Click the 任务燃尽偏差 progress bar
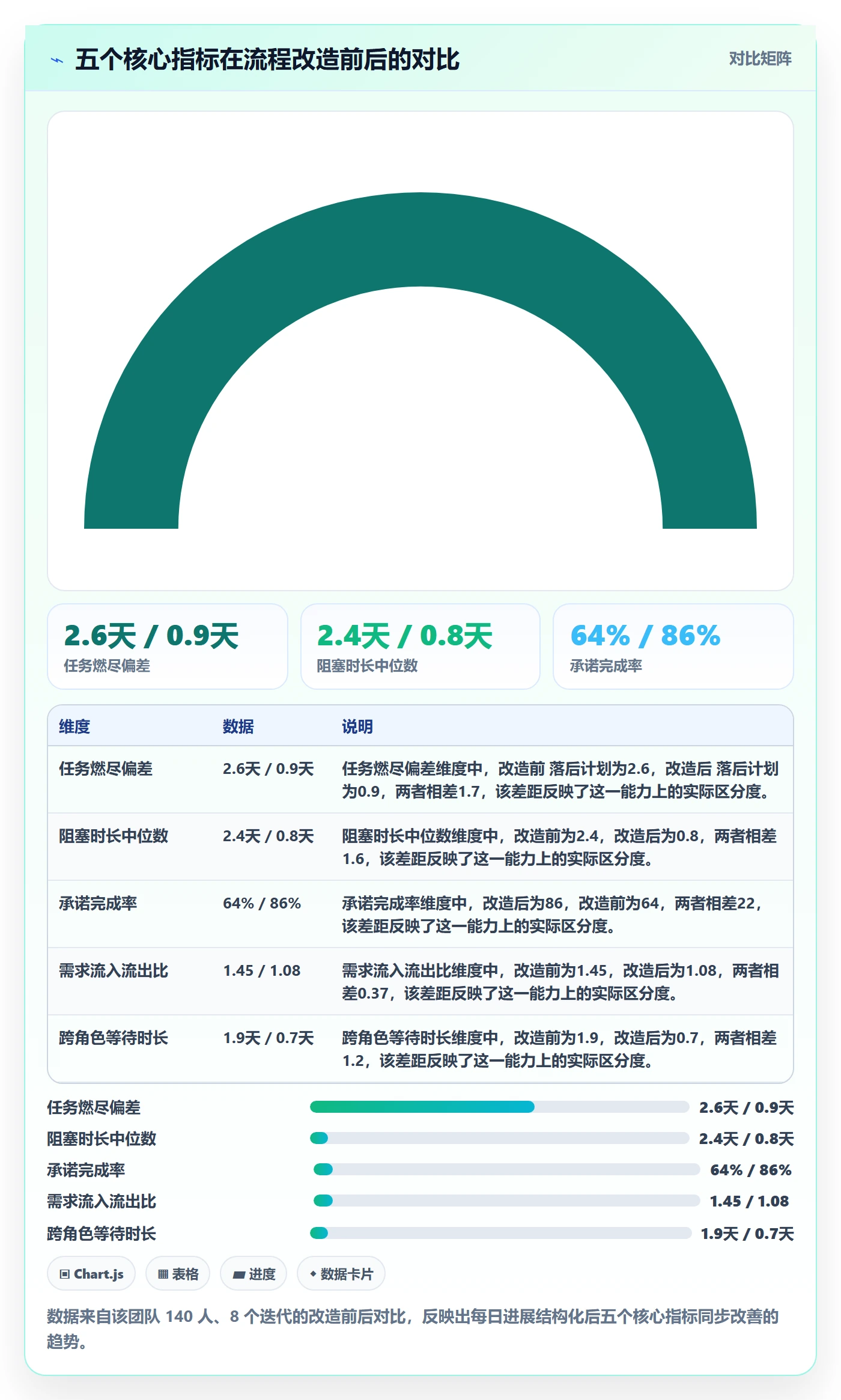Screen dimensions: 841x1400 pyautogui.click(x=499, y=1107)
